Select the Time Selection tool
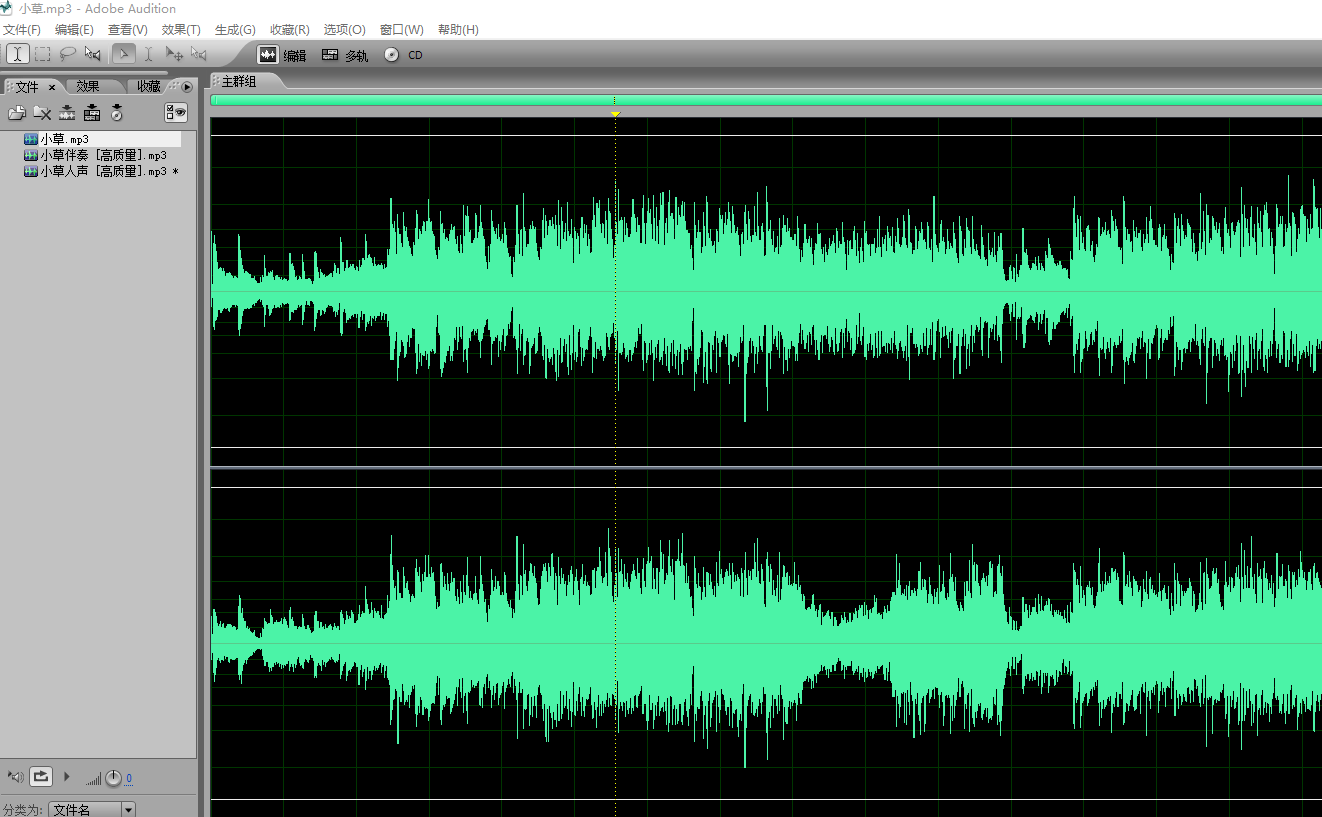This screenshot has width=1322, height=817. 18,54
